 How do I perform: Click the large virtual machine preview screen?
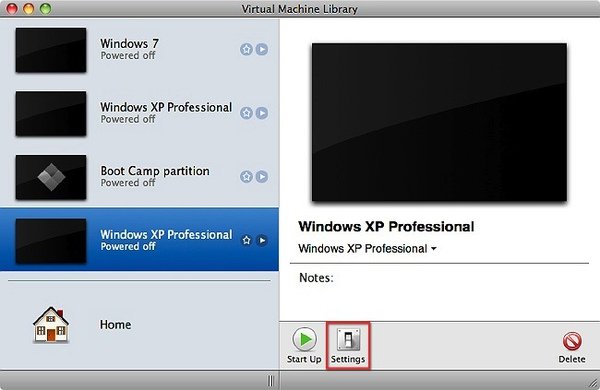coord(439,122)
